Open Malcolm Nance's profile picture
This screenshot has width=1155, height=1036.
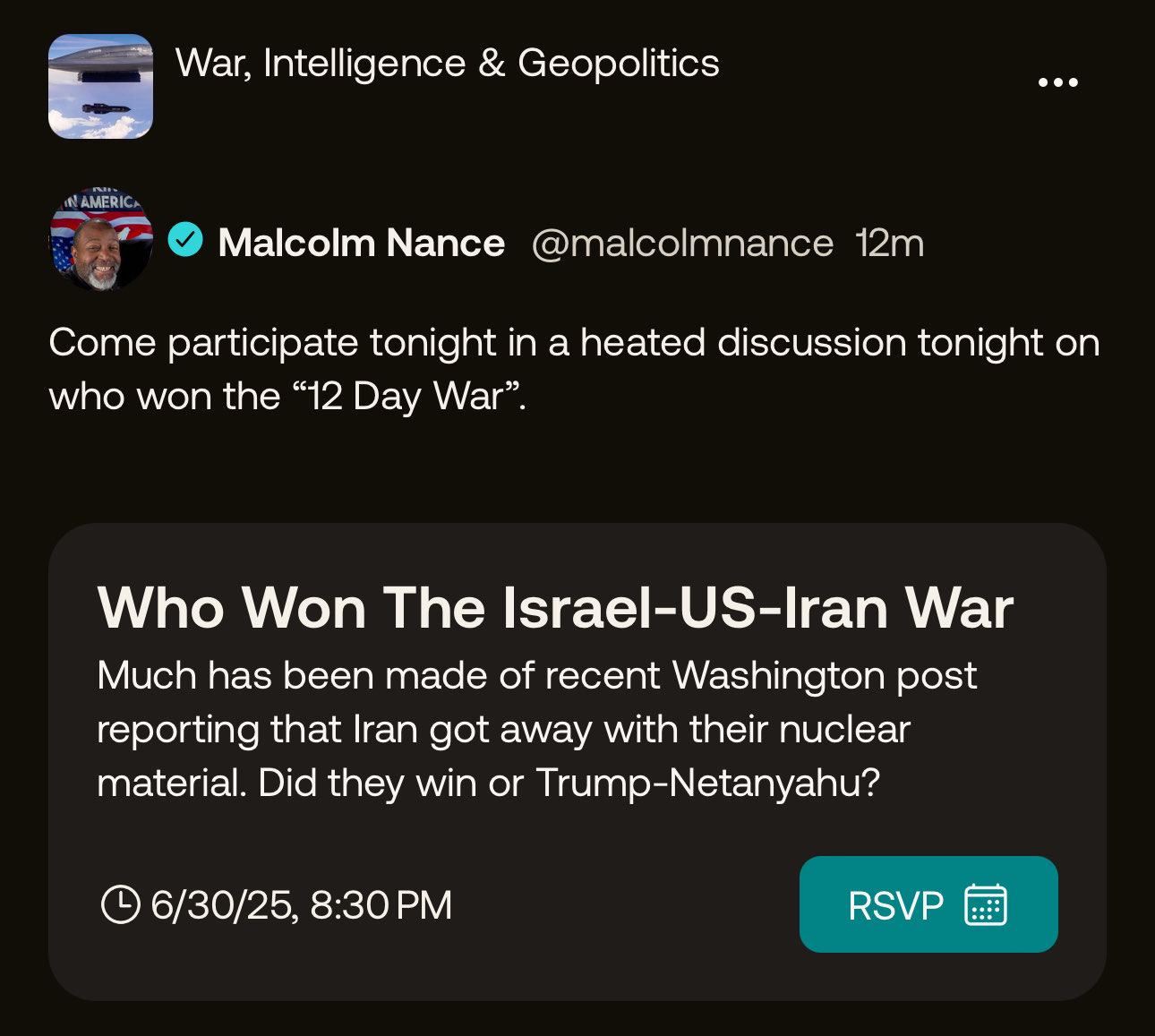tap(100, 240)
